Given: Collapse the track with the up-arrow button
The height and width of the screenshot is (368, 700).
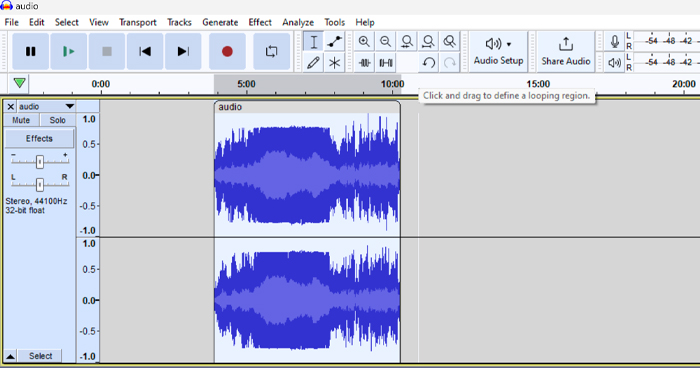Looking at the screenshot, I should click(10, 356).
